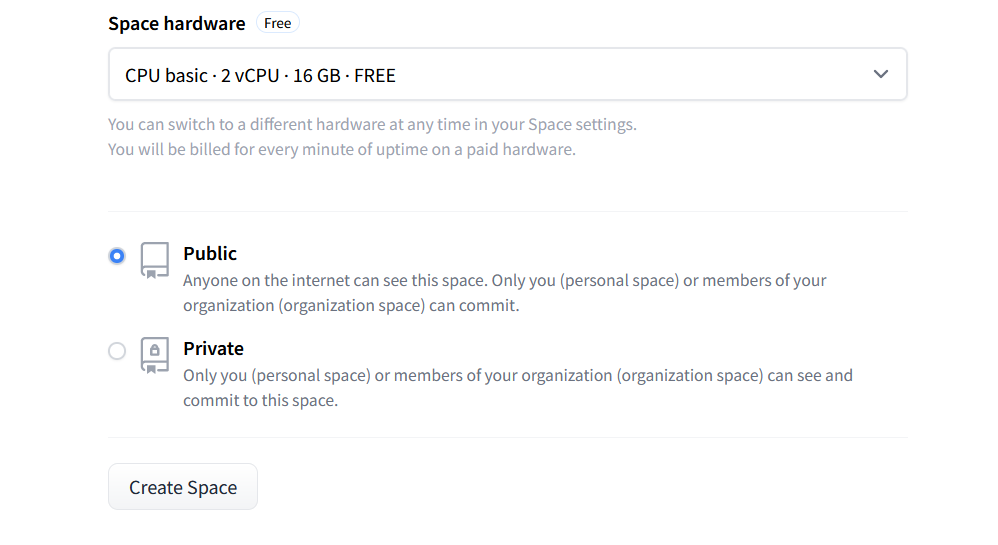Click the Free badge next to Space hardware
Viewport: 998px width, 545px height.
click(x=278, y=23)
